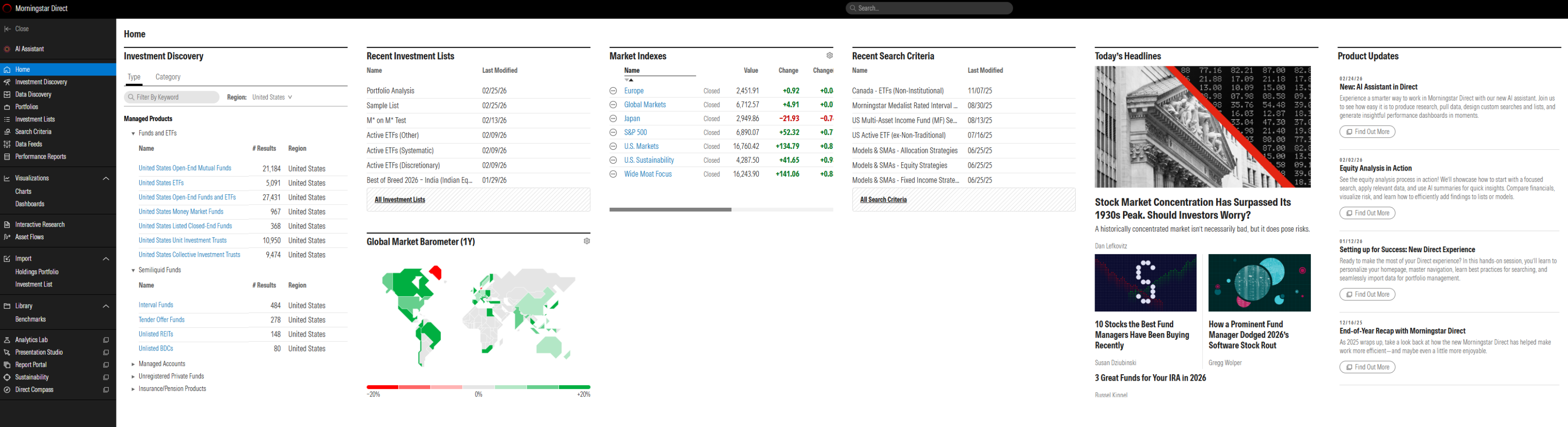1568x427 pixels.
Task: Open the Interval Funds link
Action: (156, 306)
